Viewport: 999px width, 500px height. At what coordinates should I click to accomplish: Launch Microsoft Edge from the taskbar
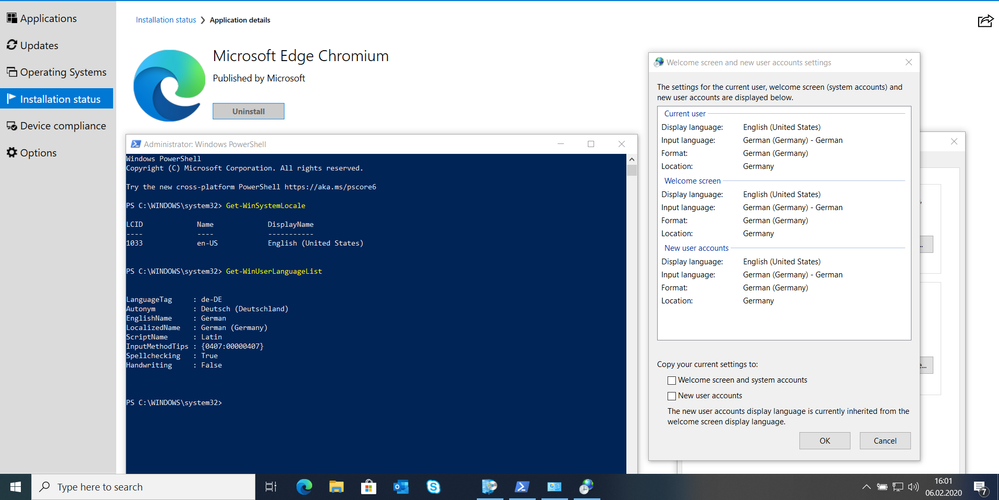[x=305, y=487]
